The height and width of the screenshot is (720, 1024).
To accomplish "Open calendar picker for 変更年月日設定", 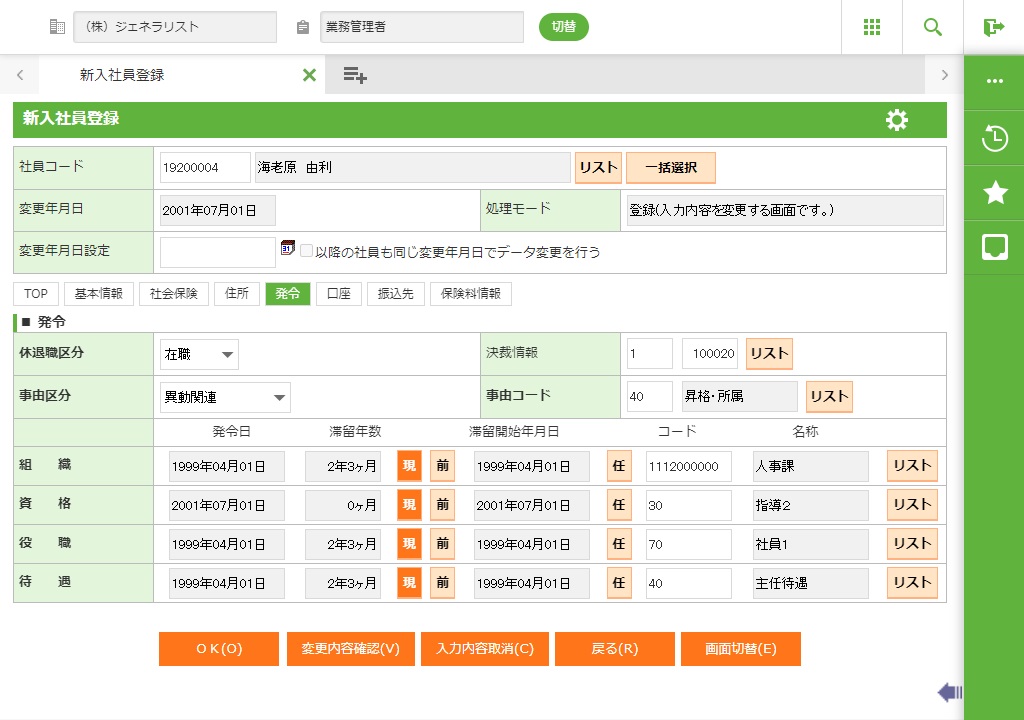I will click(x=288, y=249).
